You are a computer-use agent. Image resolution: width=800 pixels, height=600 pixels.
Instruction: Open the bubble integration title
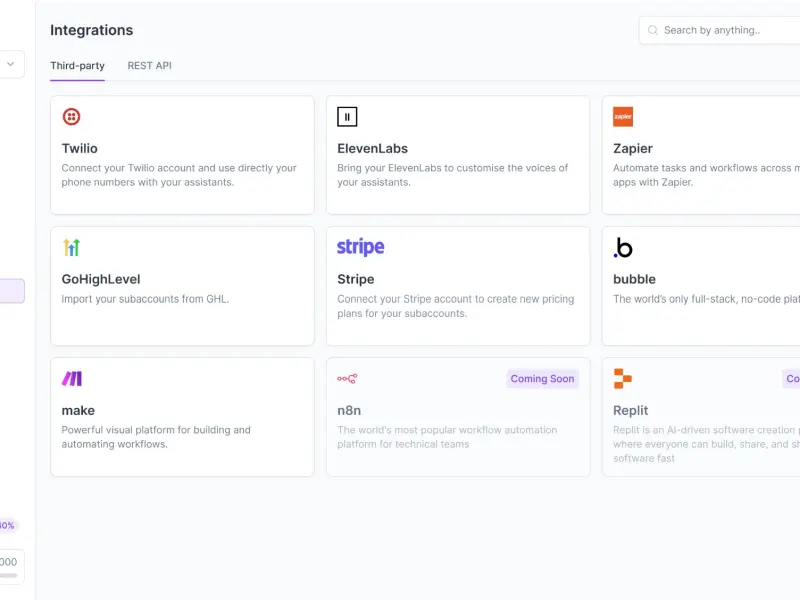pyautogui.click(x=634, y=280)
